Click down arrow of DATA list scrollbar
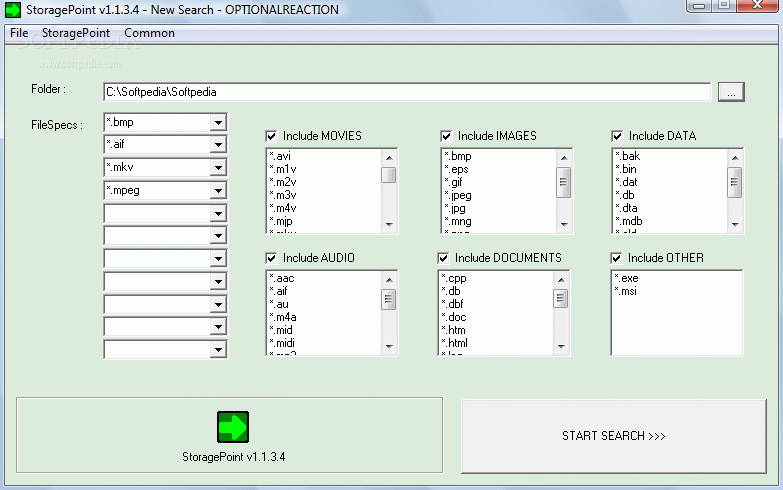Image resolution: width=783 pixels, height=490 pixels. click(735, 225)
